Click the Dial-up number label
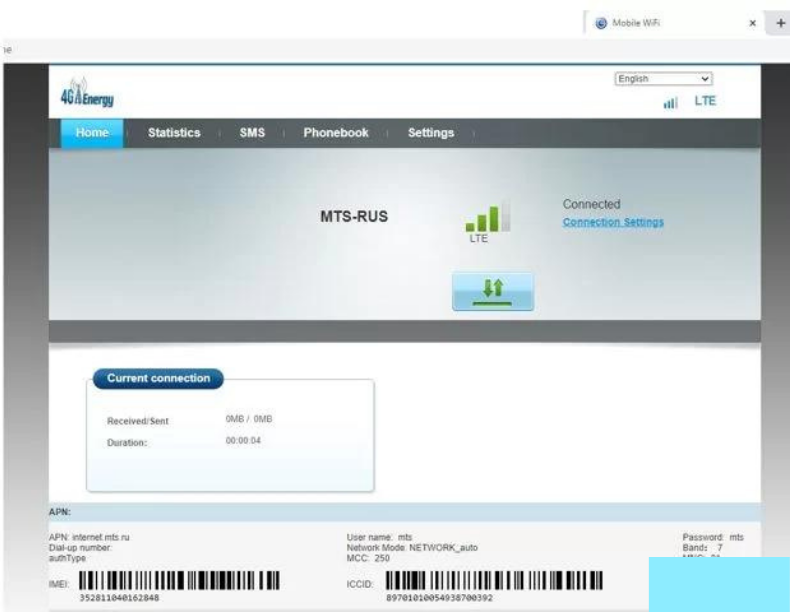 [80, 548]
